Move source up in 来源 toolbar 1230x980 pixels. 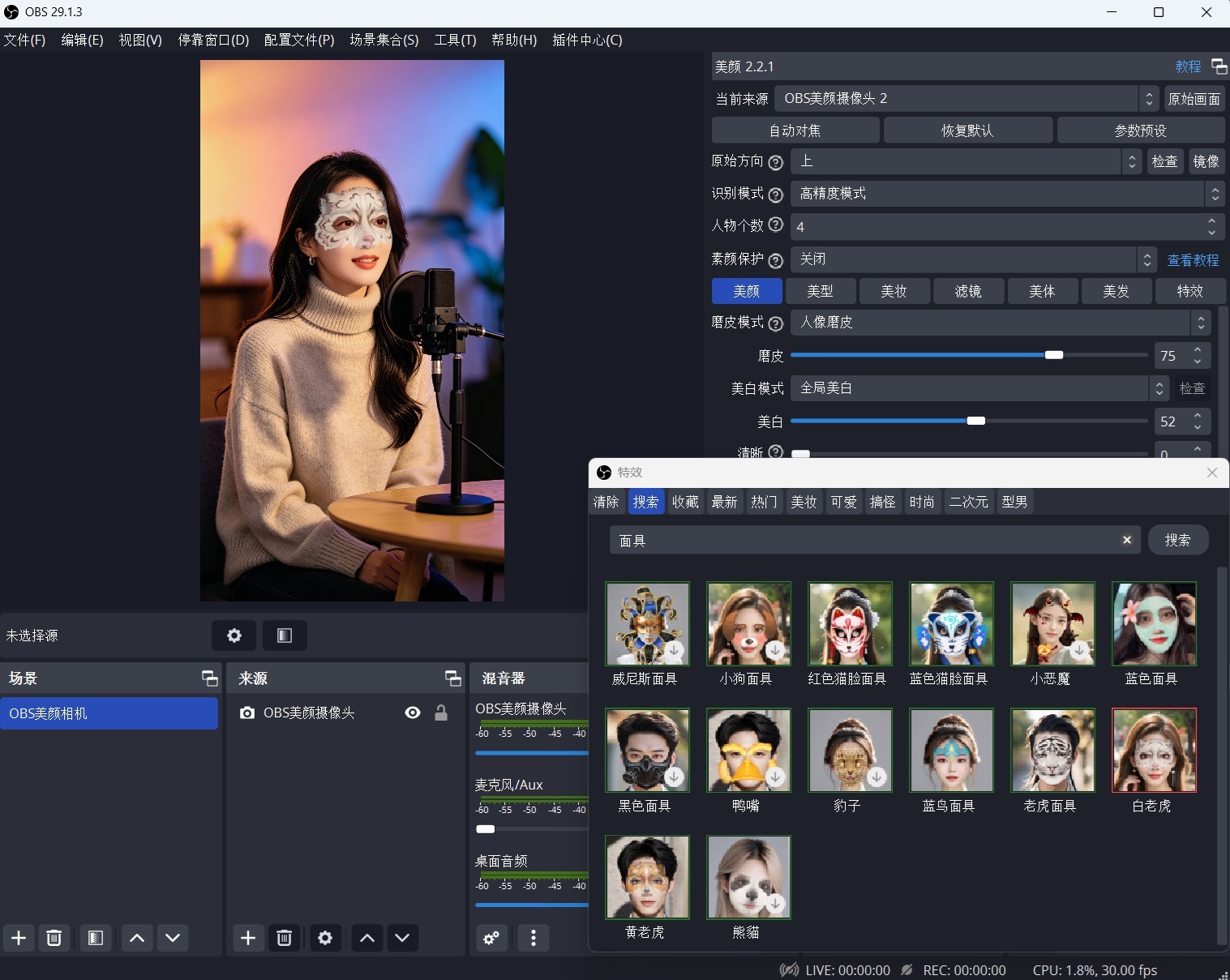[x=366, y=938]
